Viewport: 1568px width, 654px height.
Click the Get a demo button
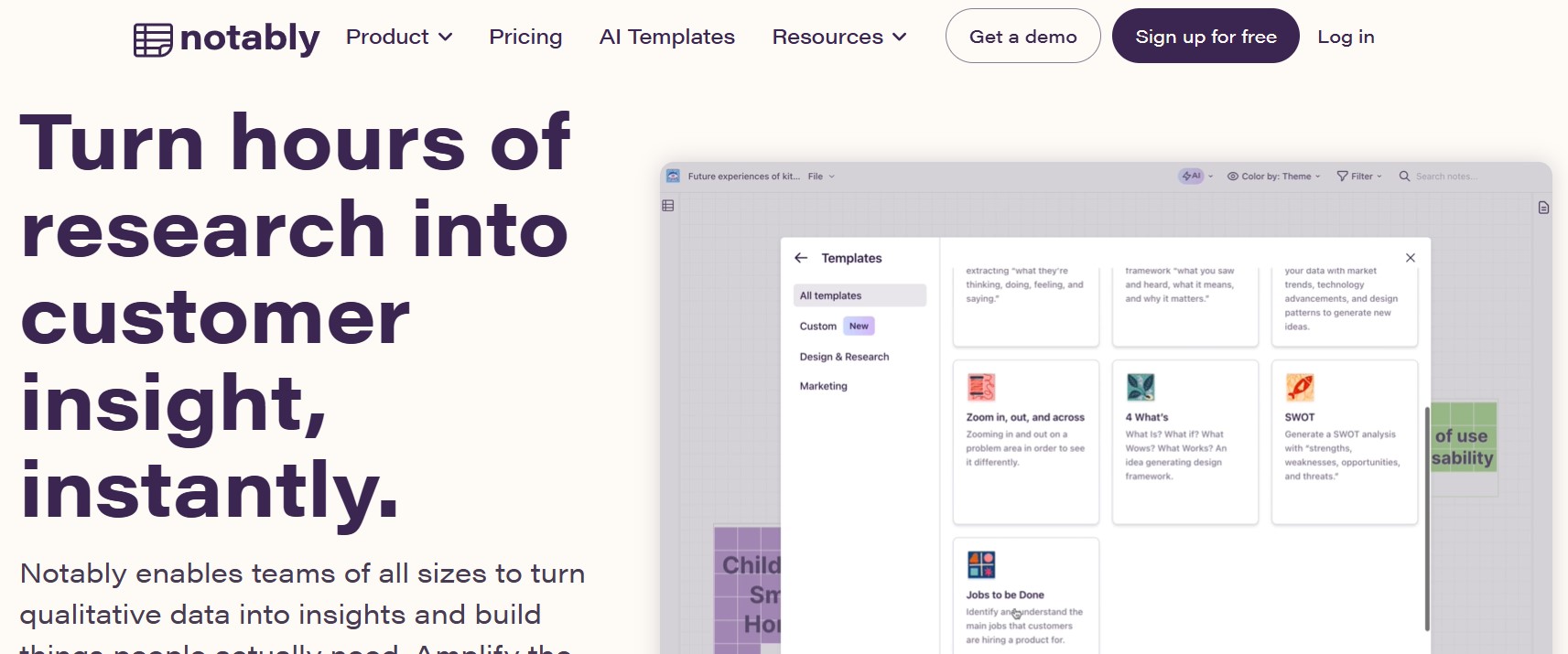(1022, 37)
